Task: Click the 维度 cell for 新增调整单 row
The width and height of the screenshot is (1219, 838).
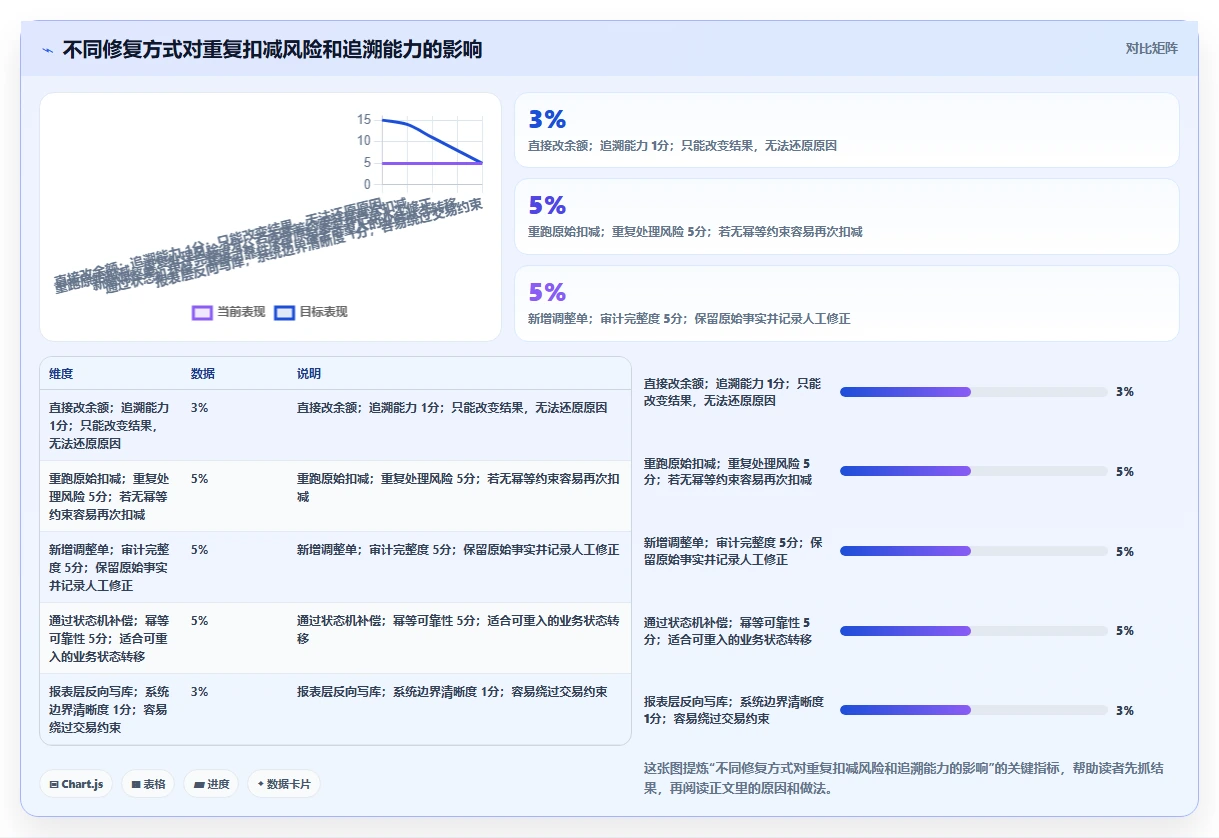Action: [x=110, y=567]
